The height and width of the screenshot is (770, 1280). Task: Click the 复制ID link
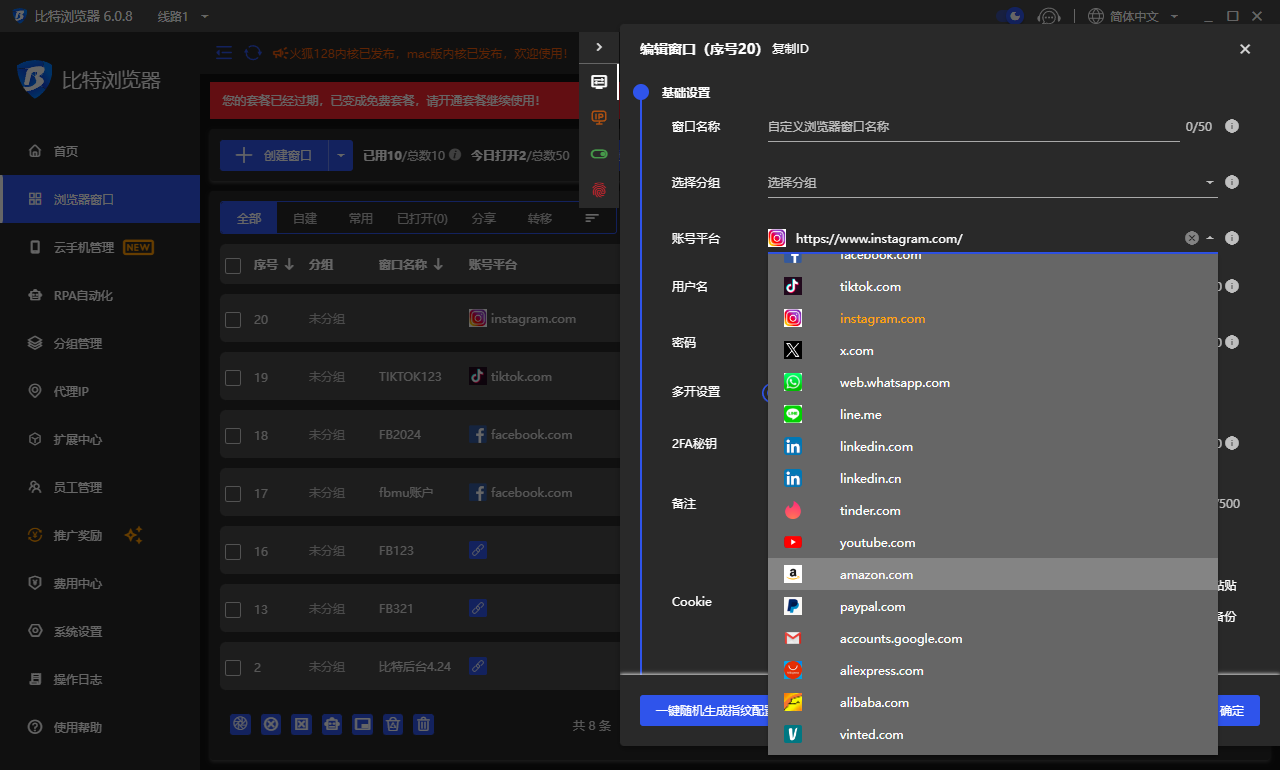[790, 49]
